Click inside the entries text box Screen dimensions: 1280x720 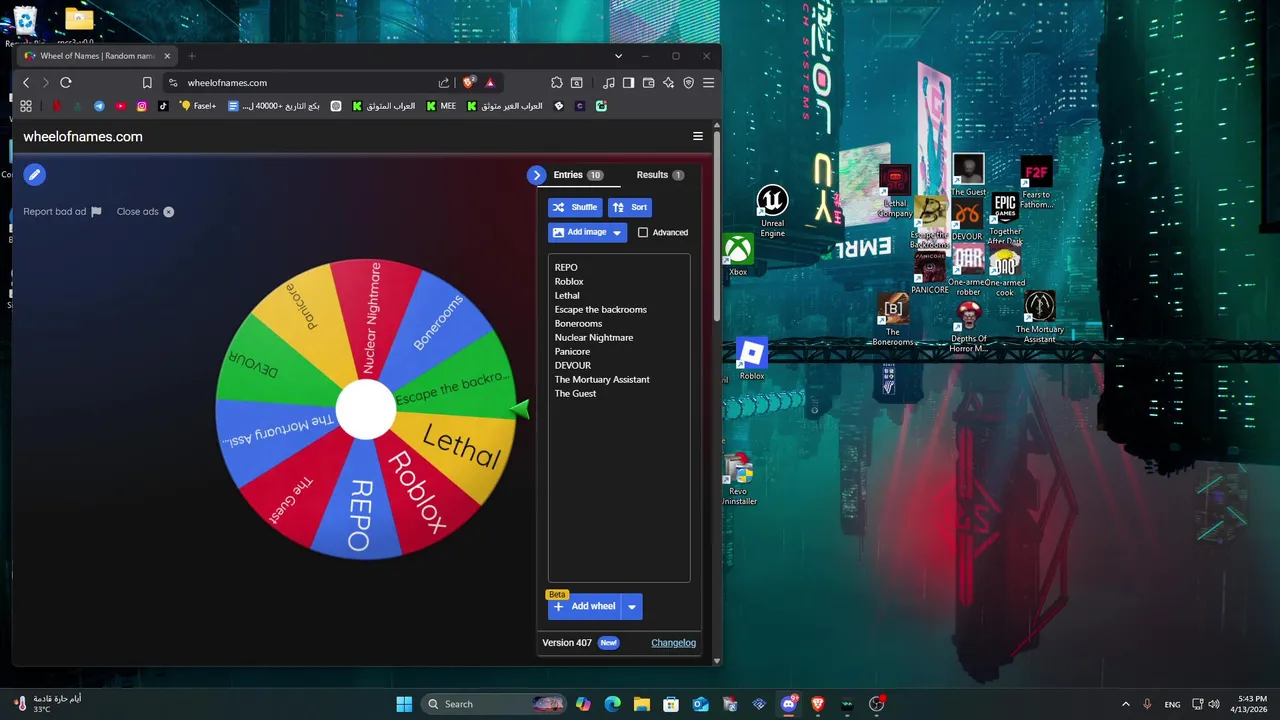point(619,417)
